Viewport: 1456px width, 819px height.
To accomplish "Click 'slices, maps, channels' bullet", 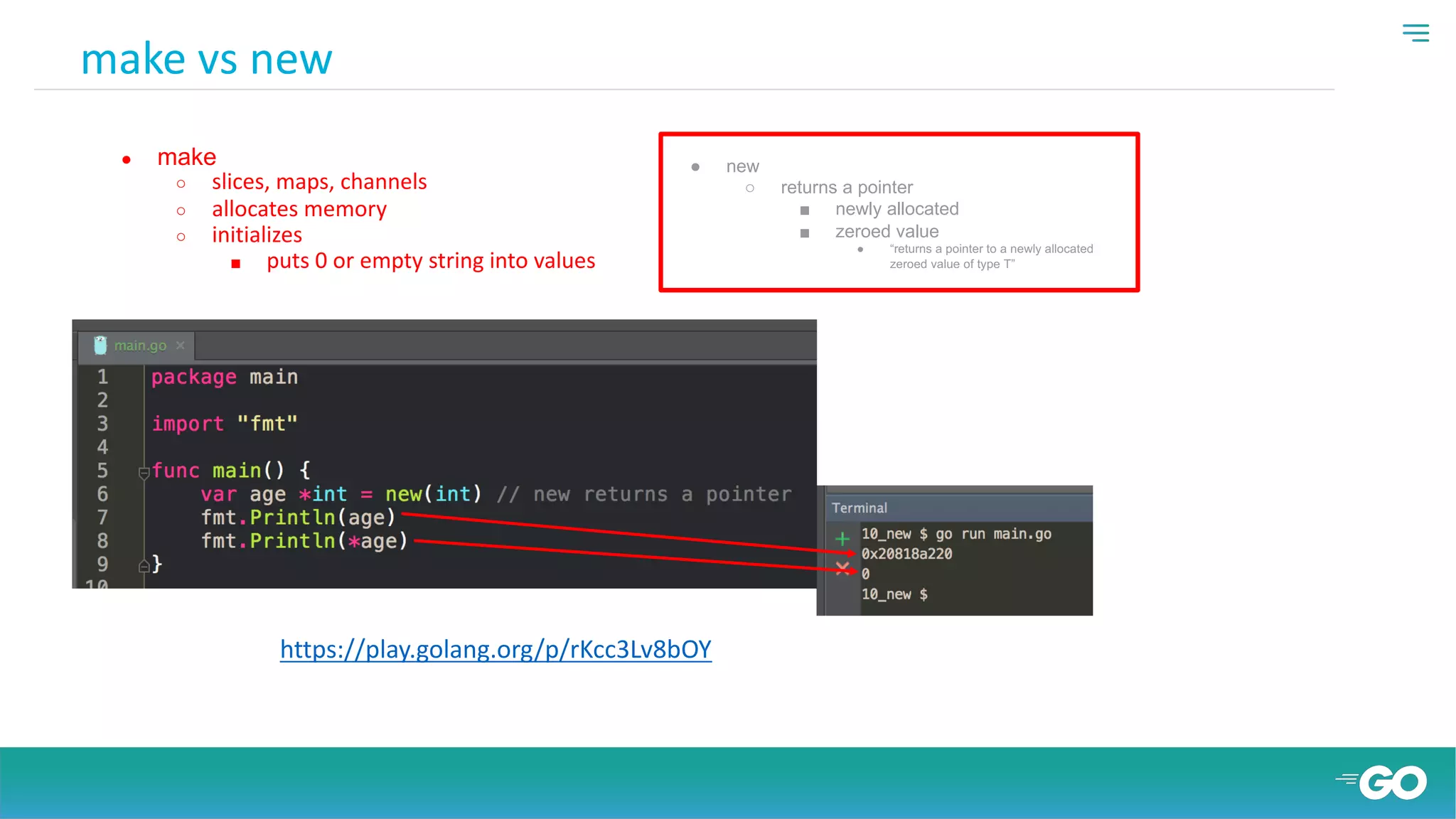I will [319, 182].
